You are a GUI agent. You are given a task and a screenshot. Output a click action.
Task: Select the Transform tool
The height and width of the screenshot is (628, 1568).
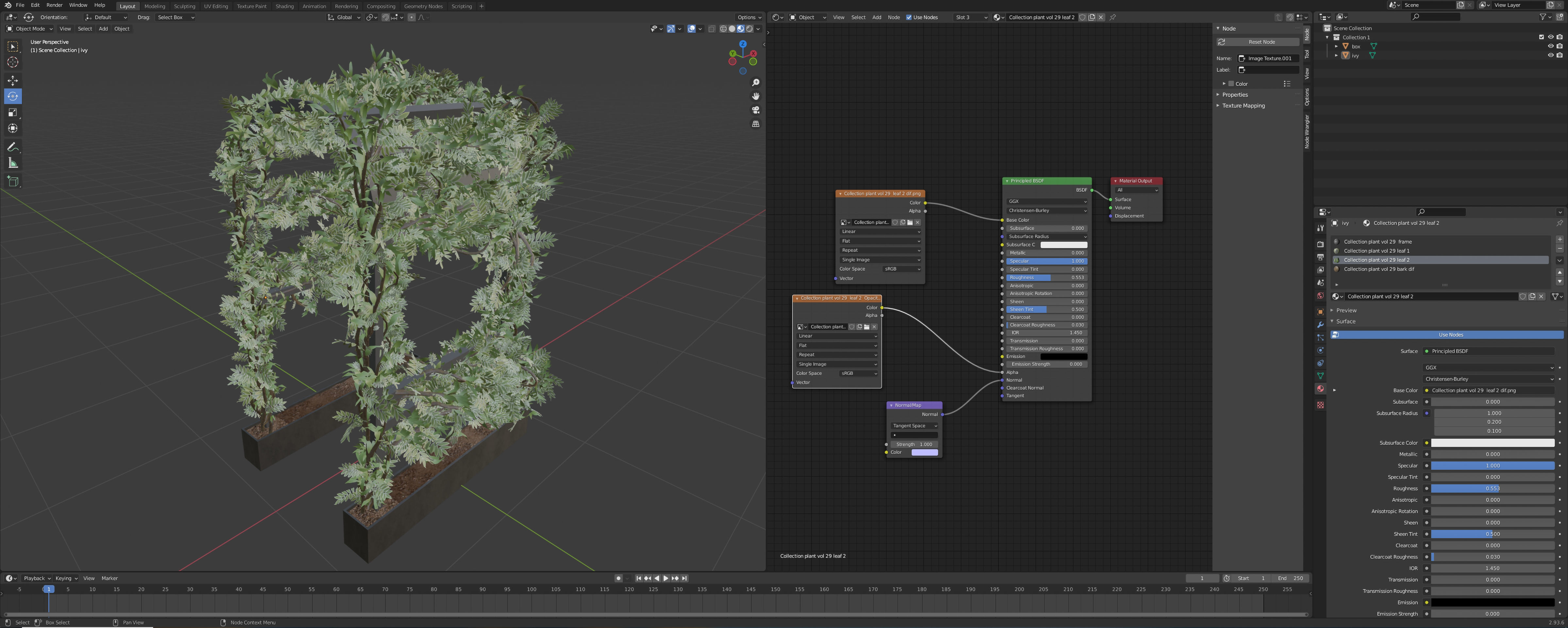pyautogui.click(x=13, y=128)
